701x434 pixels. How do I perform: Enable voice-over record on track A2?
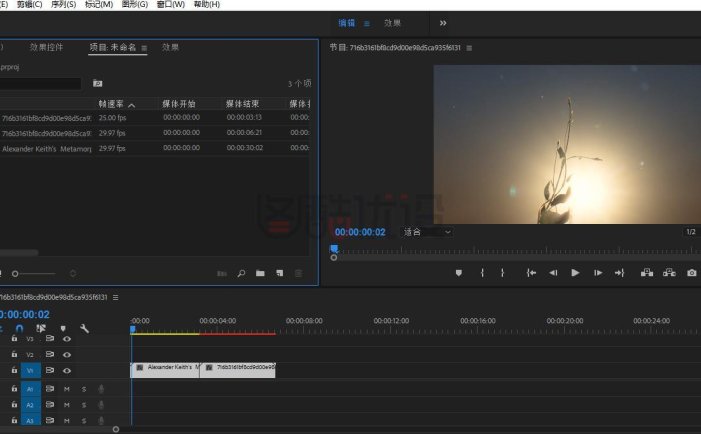(x=101, y=405)
